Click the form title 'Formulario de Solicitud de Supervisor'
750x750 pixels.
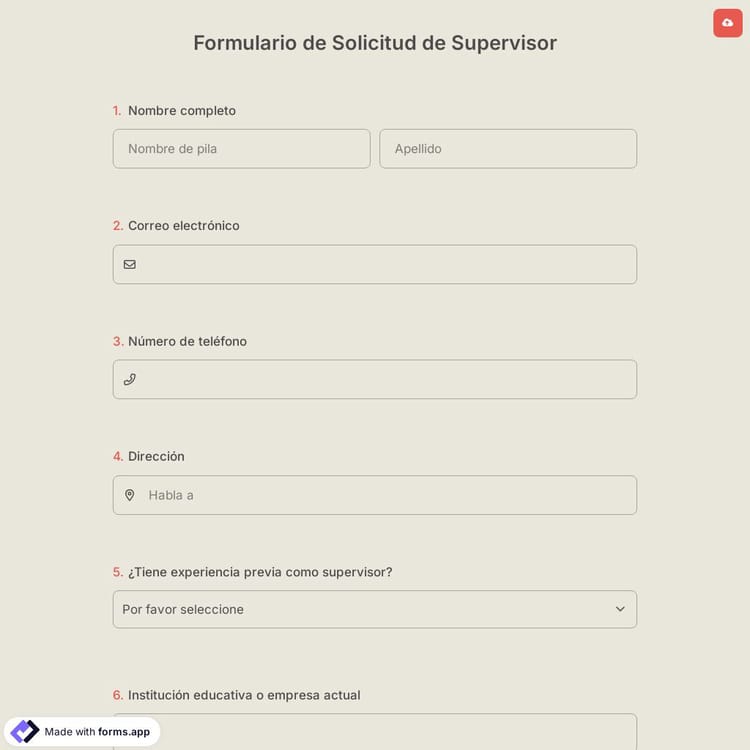[375, 43]
